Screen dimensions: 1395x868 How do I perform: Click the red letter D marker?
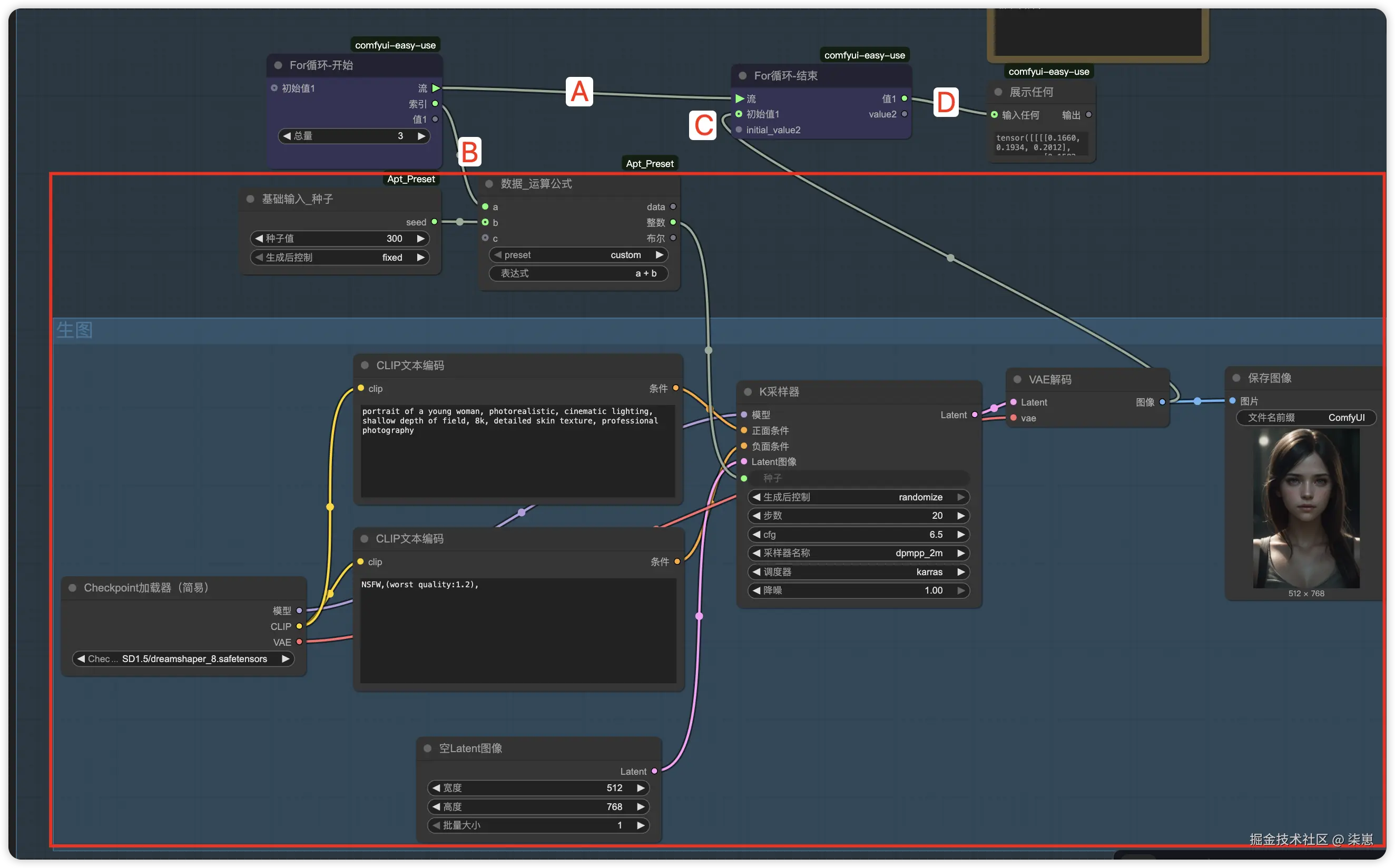(x=946, y=102)
